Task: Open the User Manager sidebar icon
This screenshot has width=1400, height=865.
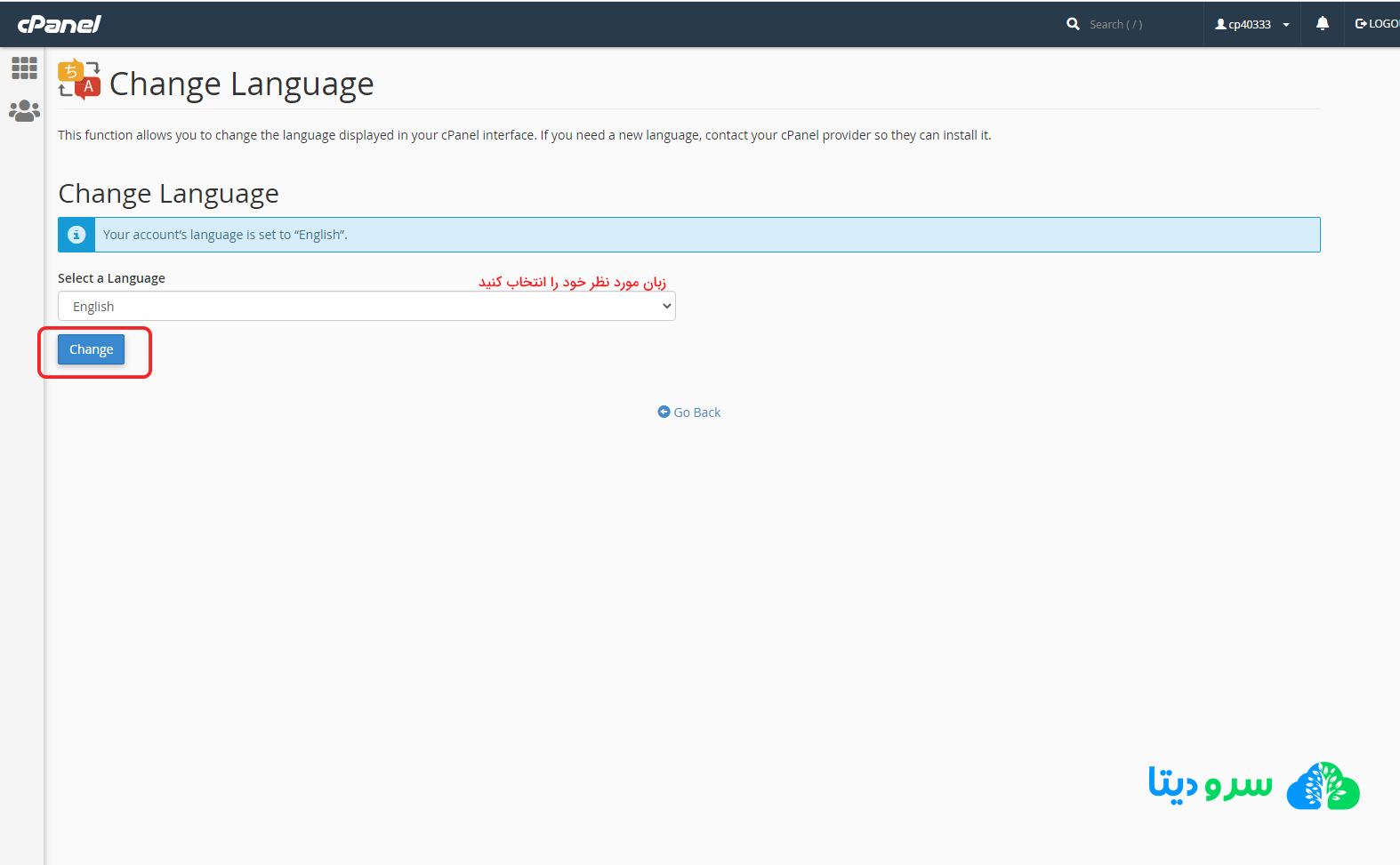Action: (x=24, y=111)
